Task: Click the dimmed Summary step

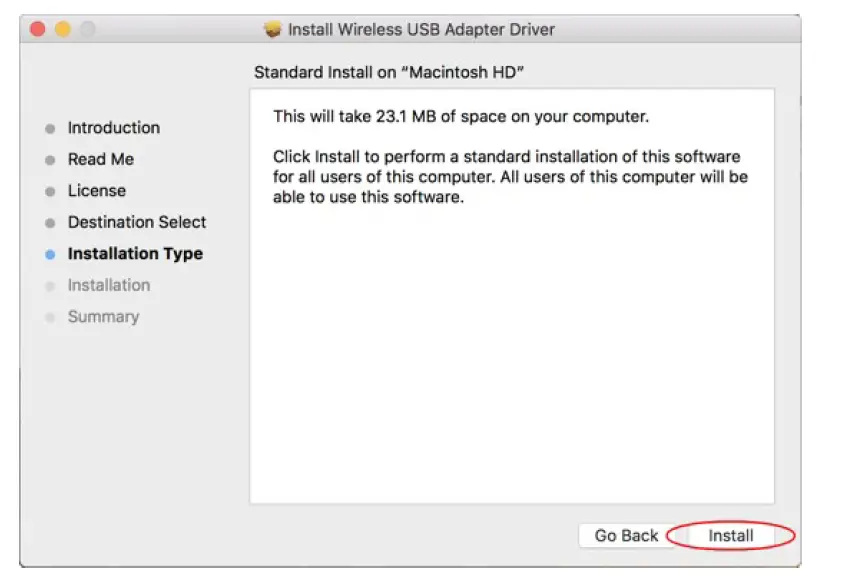Action: coord(103,317)
